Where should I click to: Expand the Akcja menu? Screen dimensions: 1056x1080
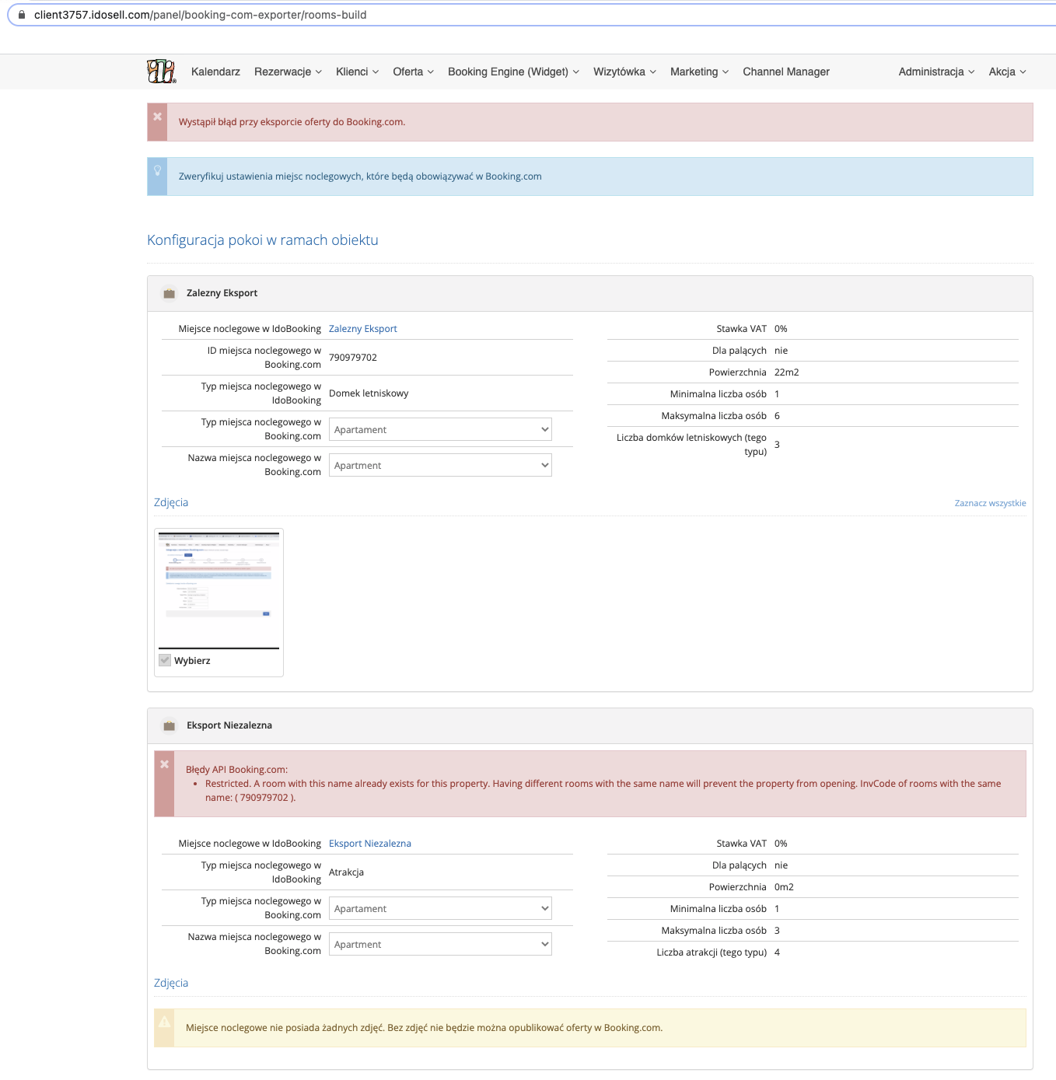(x=1007, y=72)
